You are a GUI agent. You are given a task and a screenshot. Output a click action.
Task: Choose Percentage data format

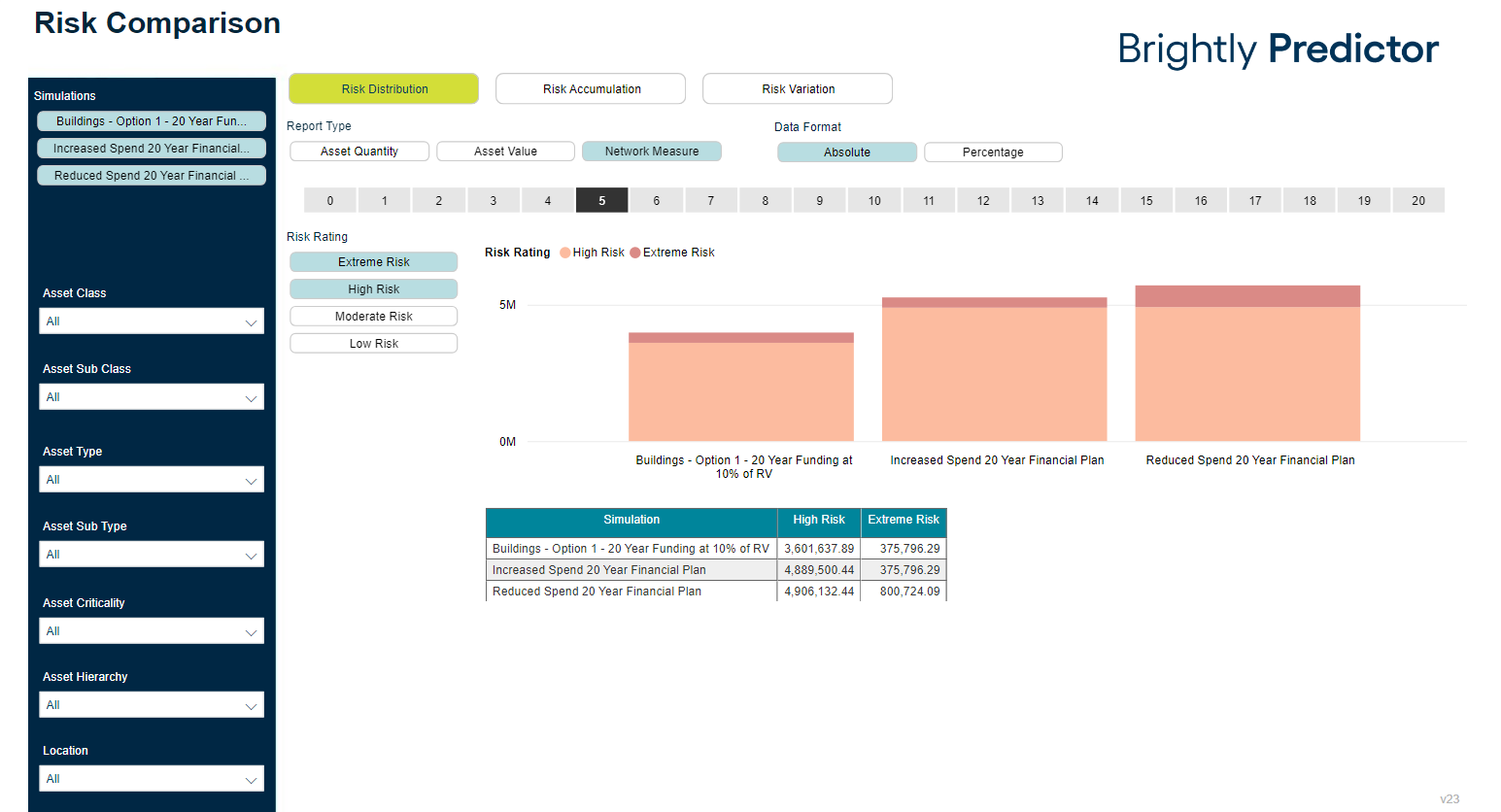992,152
